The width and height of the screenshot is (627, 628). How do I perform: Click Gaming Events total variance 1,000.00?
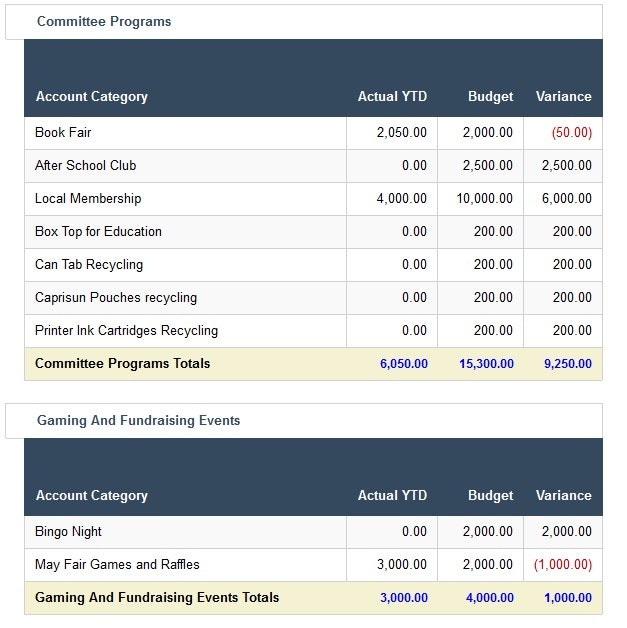coord(568,598)
